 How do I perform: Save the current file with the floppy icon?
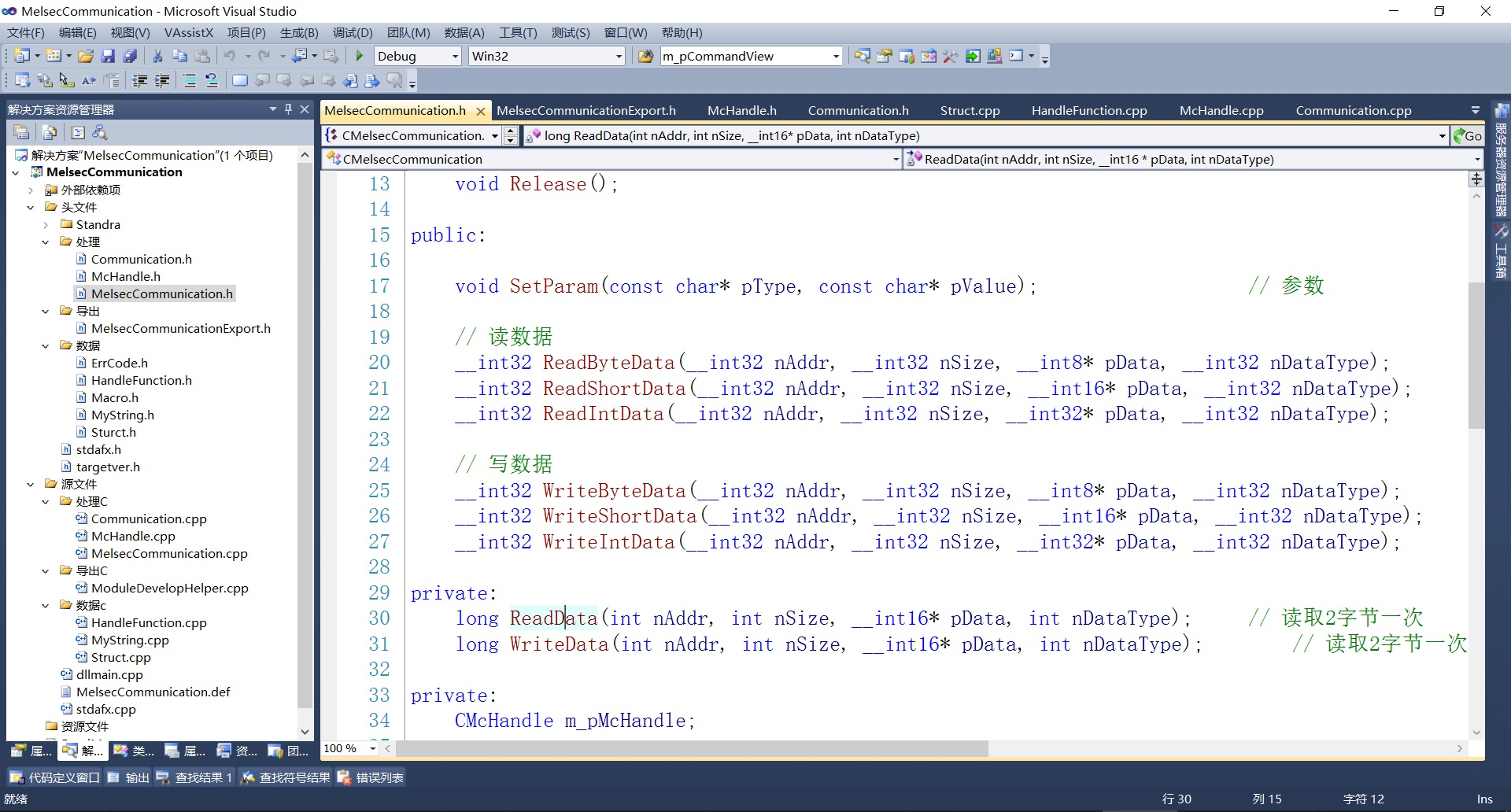pos(109,56)
